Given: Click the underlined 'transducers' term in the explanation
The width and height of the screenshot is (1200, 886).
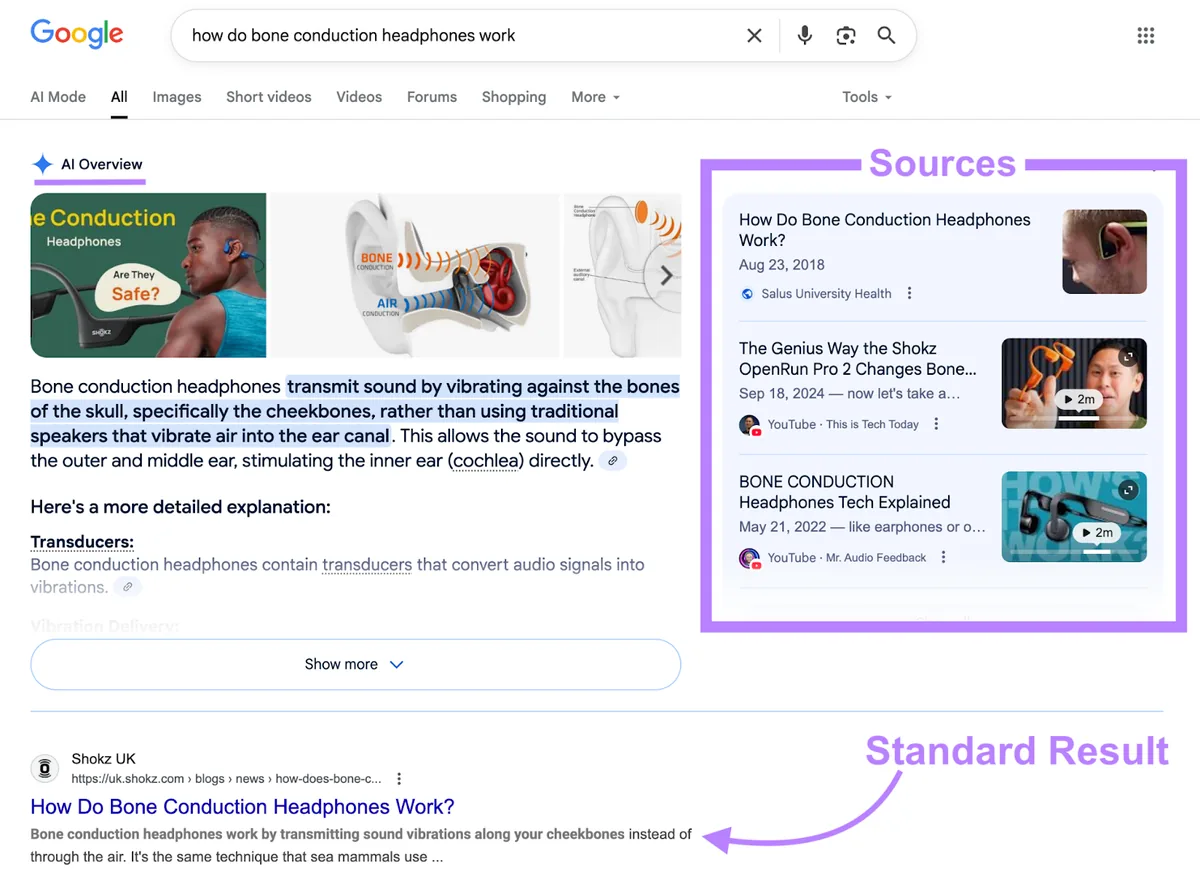Looking at the screenshot, I should [367, 565].
